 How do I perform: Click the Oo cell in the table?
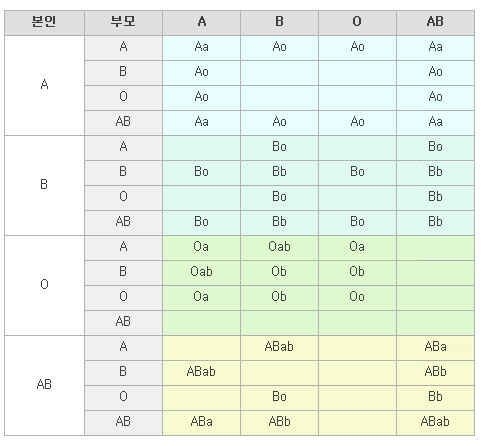coord(357,298)
